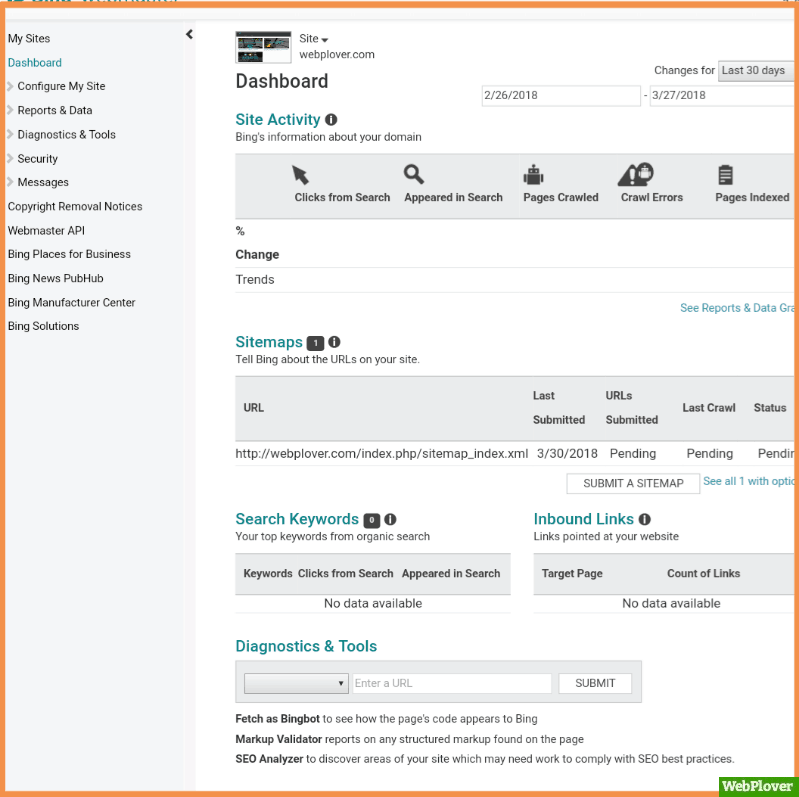Click the SUBMIT A SITEMAP button
This screenshot has height=797, width=799.
(633, 483)
